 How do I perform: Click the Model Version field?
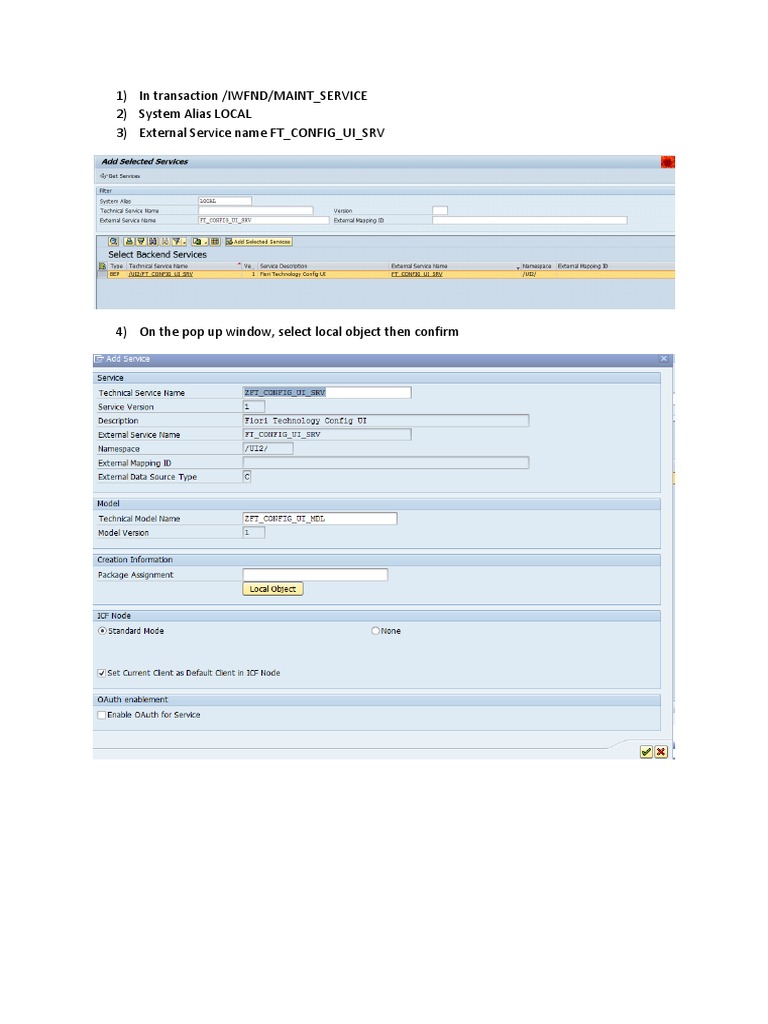254,532
